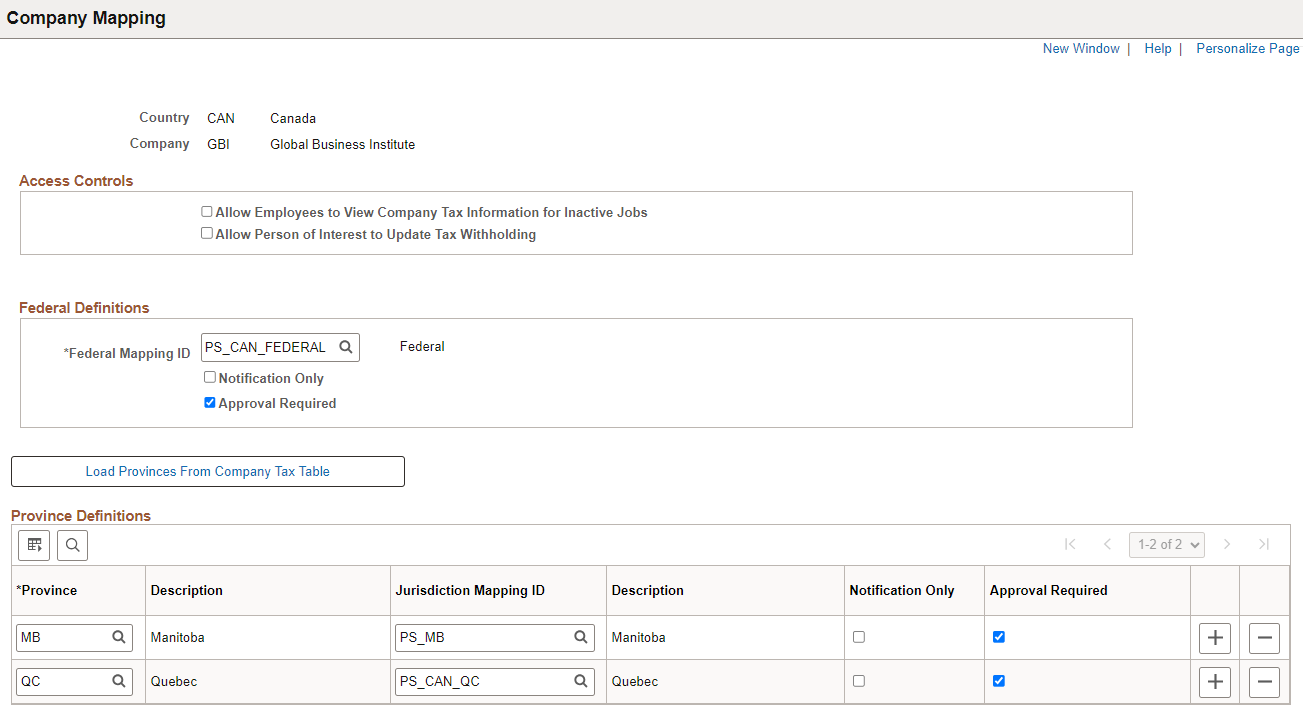Toggle Manitoba Notification Only checkbox
This screenshot has width=1303, height=709.
pos(859,637)
